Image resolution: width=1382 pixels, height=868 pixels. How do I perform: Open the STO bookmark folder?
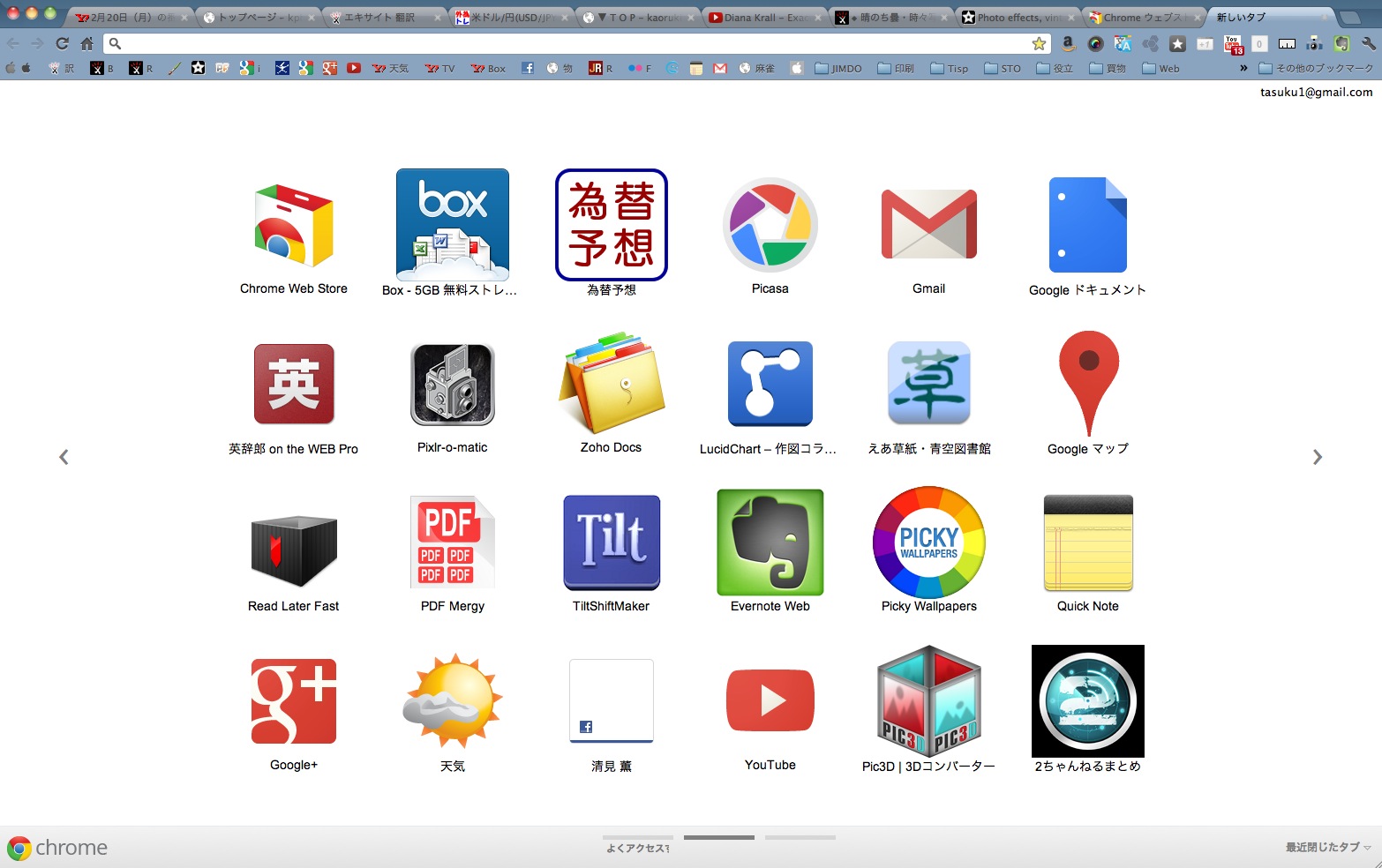[1003, 68]
